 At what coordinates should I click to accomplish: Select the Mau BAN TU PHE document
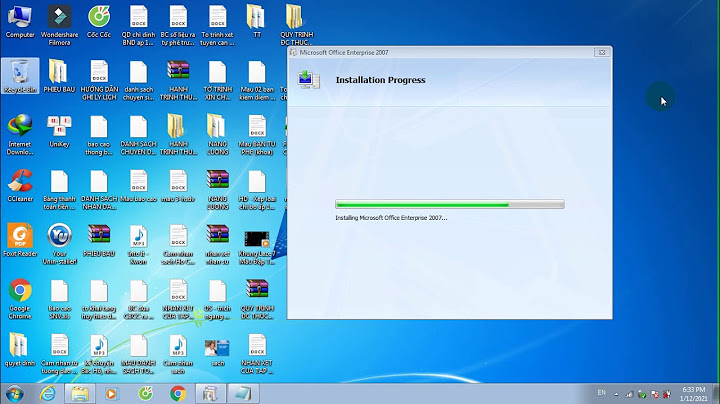click(x=257, y=135)
